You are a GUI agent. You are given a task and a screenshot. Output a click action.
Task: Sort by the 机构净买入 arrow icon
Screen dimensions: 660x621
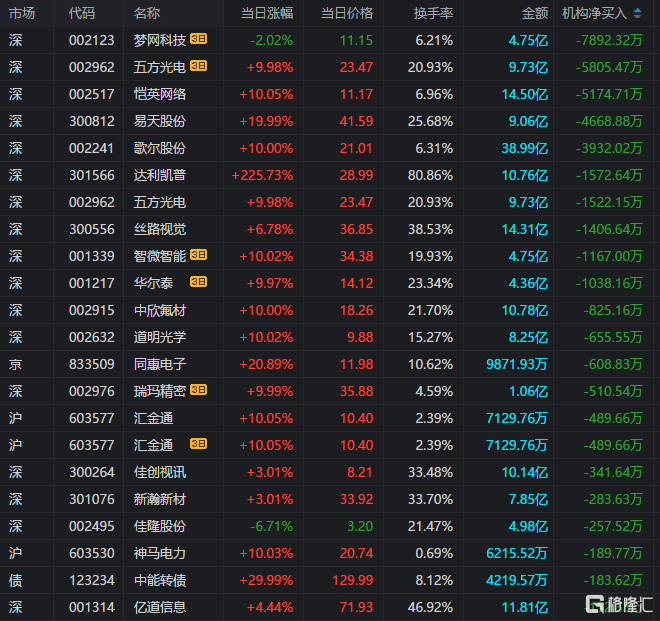tap(637, 13)
